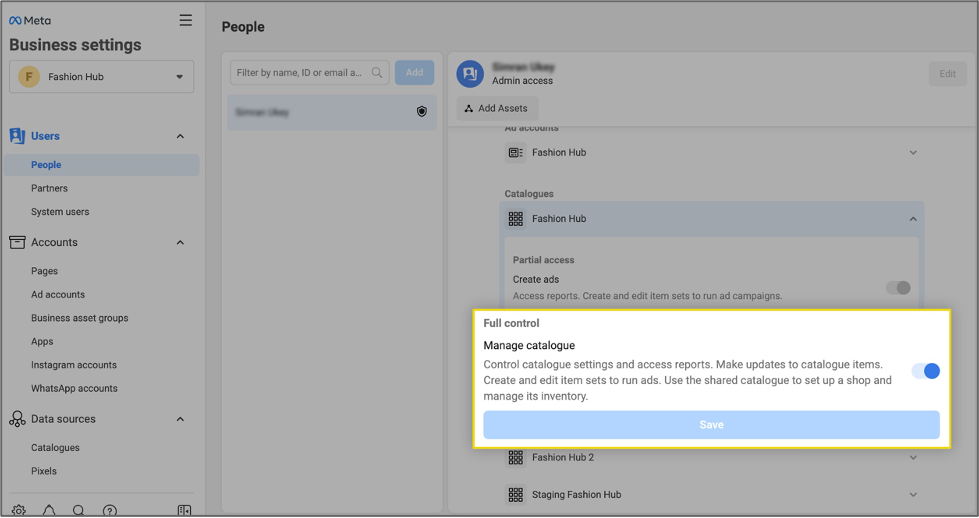
Task: Open settings gear icon in sidebar footer
Action: point(19,510)
